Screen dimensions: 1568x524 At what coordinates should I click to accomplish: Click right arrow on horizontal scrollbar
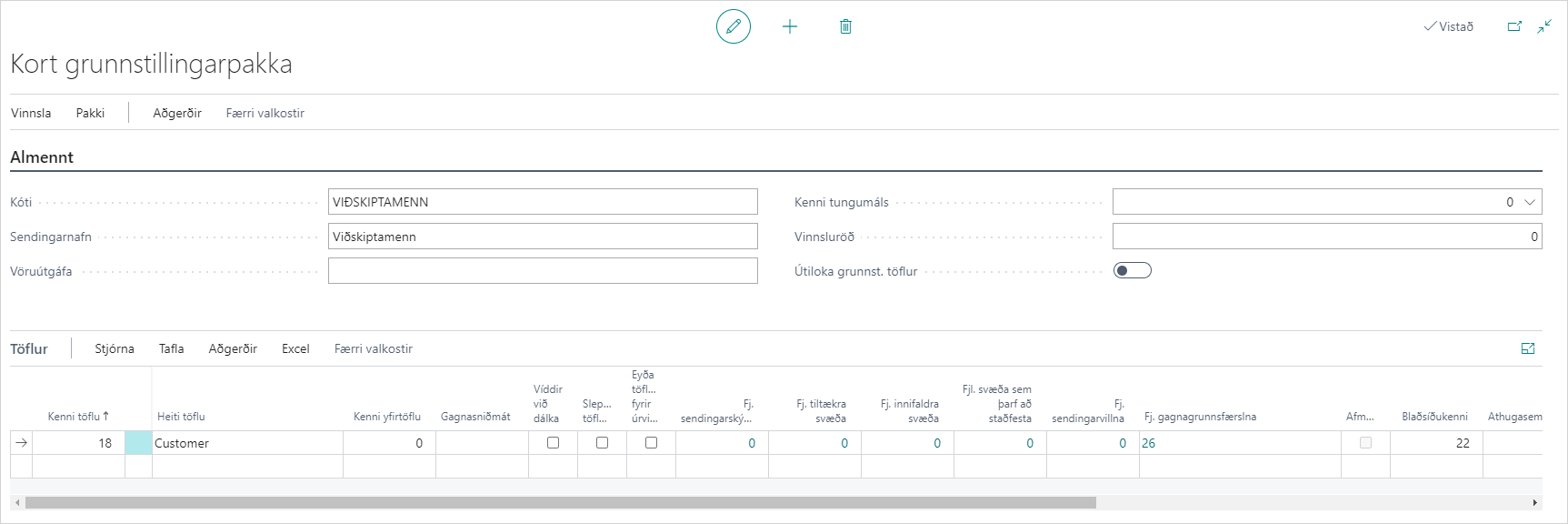point(1535,502)
